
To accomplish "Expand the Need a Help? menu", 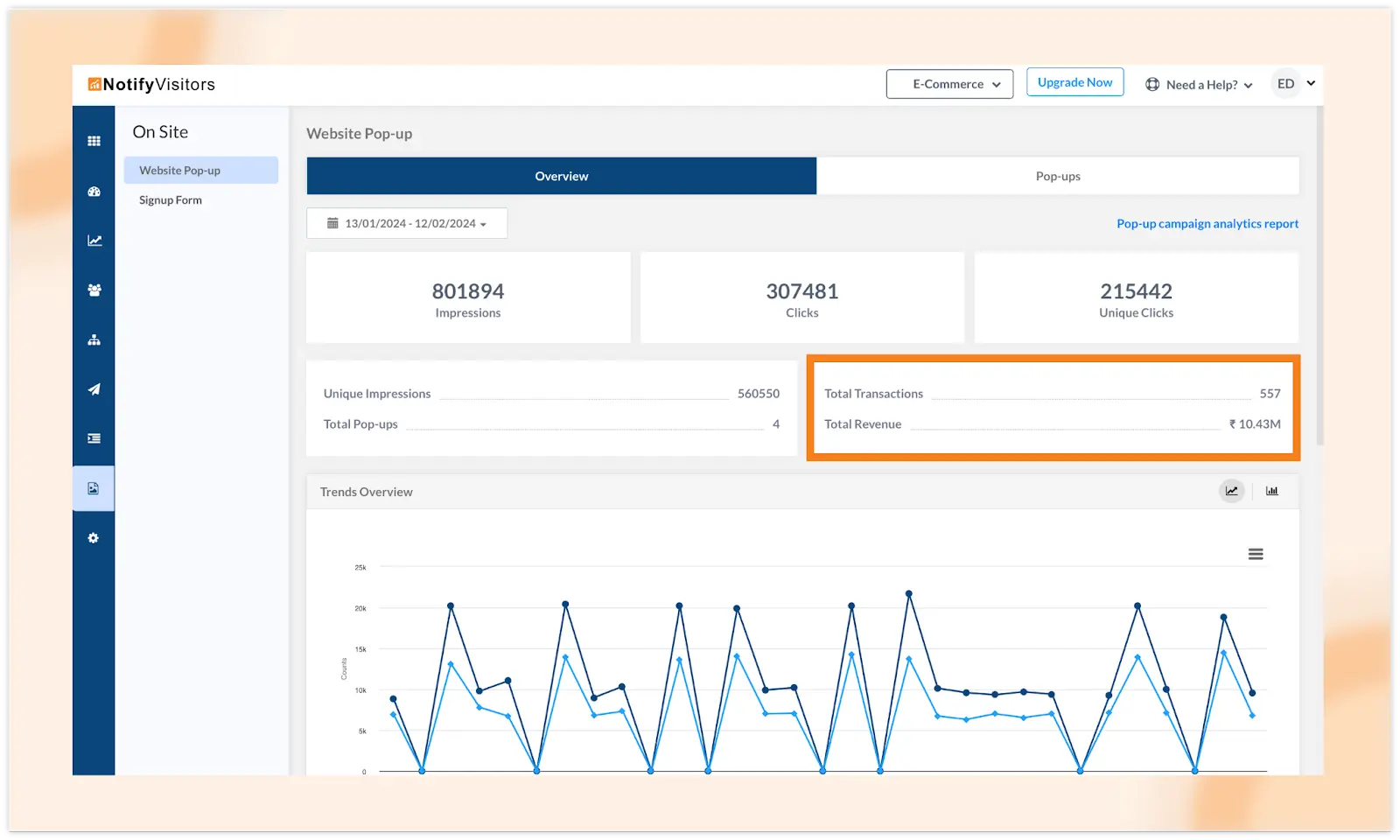I will click(1200, 85).
